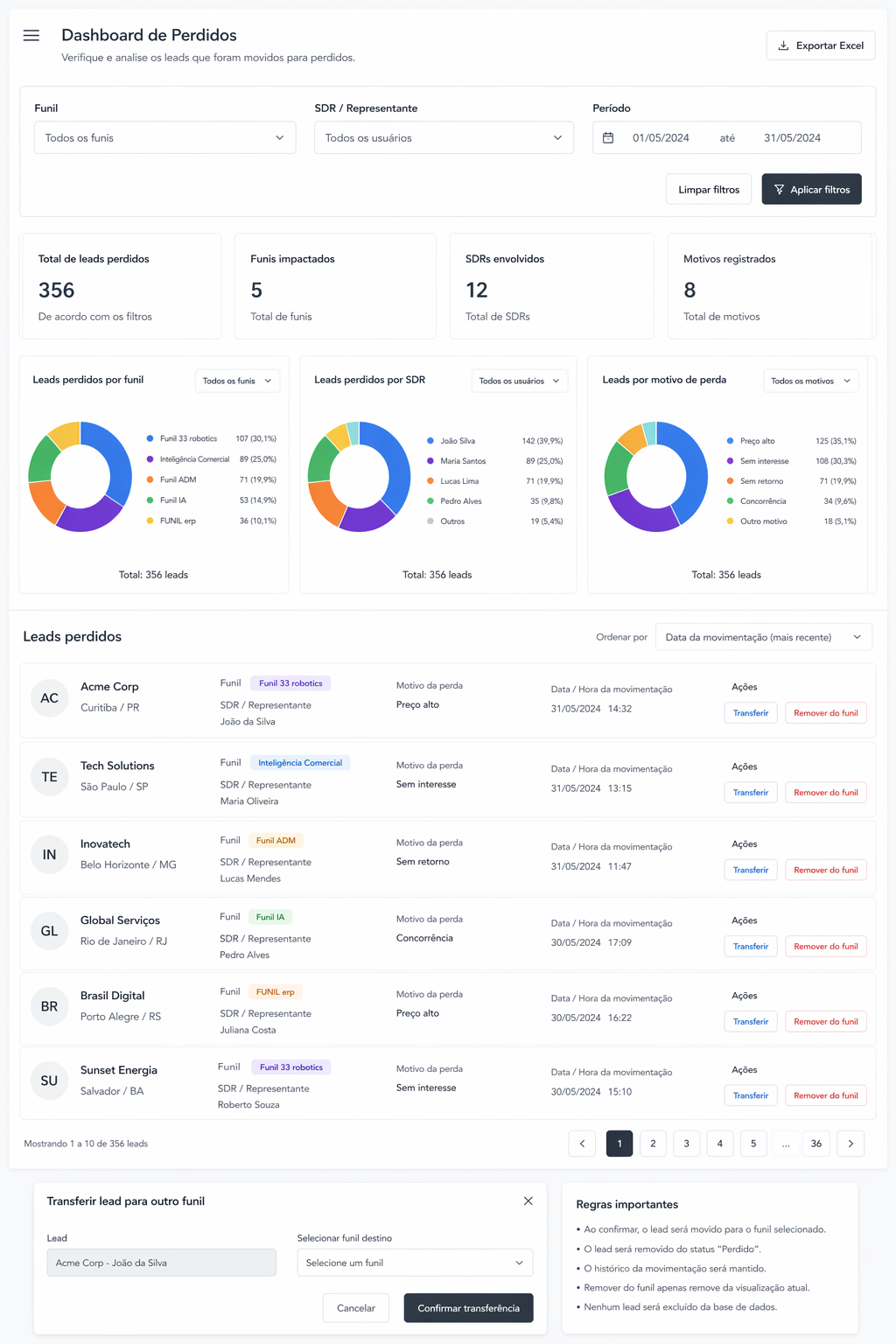This screenshot has height=1344, width=896.
Task: Jump to page 36 of leads
Action: pyautogui.click(x=816, y=1144)
